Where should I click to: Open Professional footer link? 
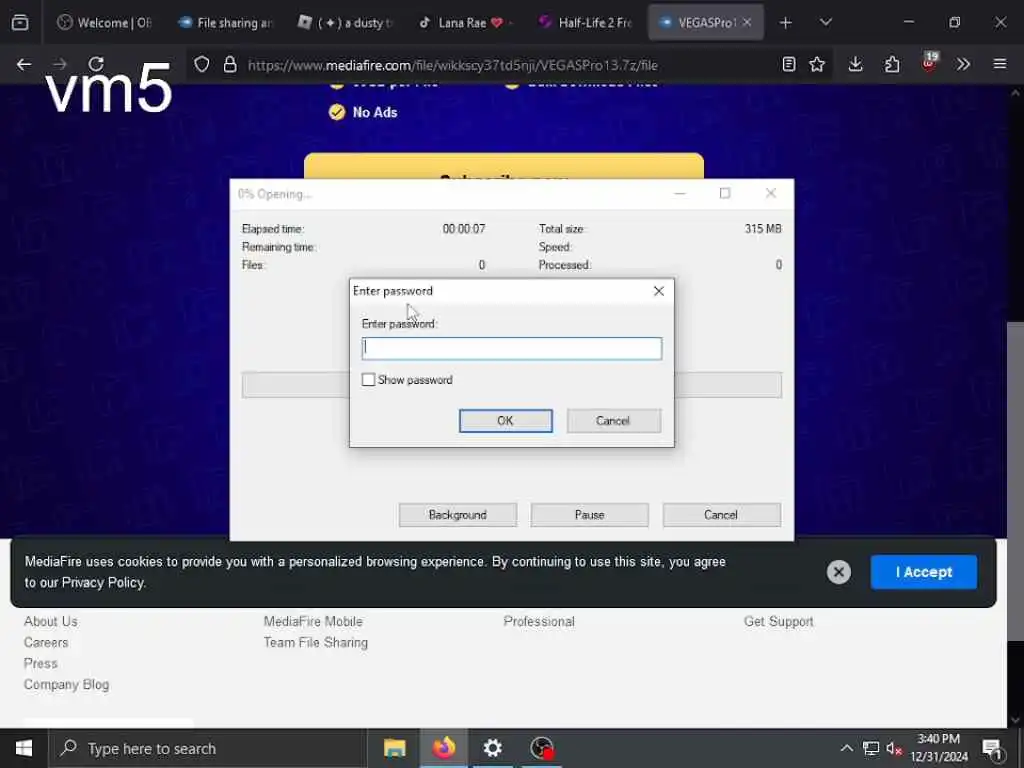click(x=539, y=621)
